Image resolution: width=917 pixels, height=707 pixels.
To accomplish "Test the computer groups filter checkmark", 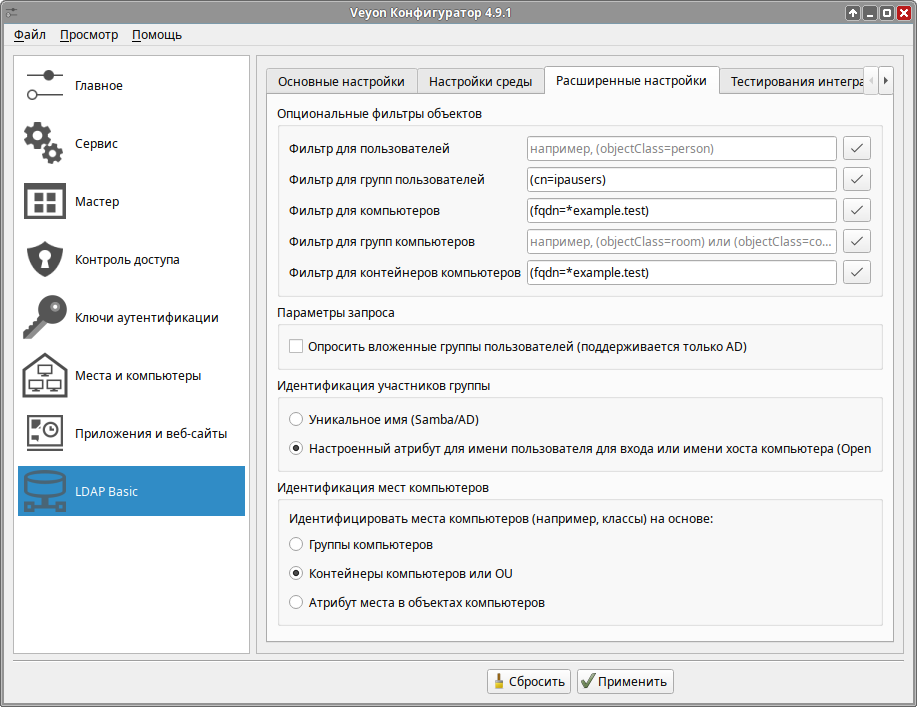I will click(857, 242).
